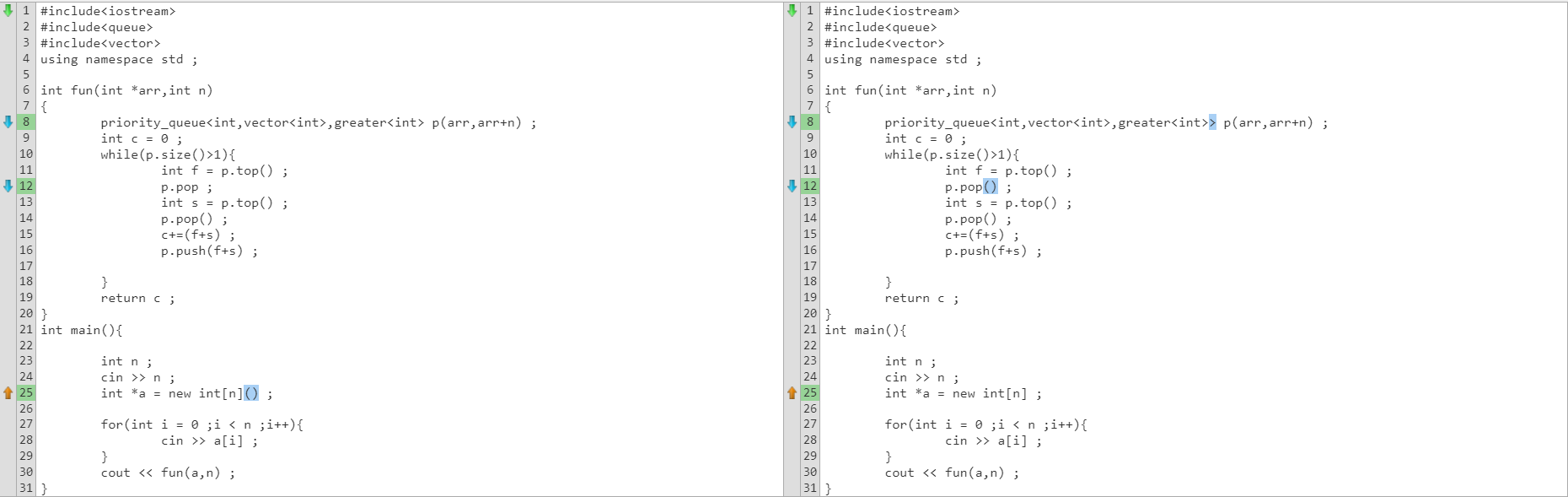The width and height of the screenshot is (1568, 497).
Task: Select highlighted '>' after 'greater<int>' in right pane
Action: 1212,122
